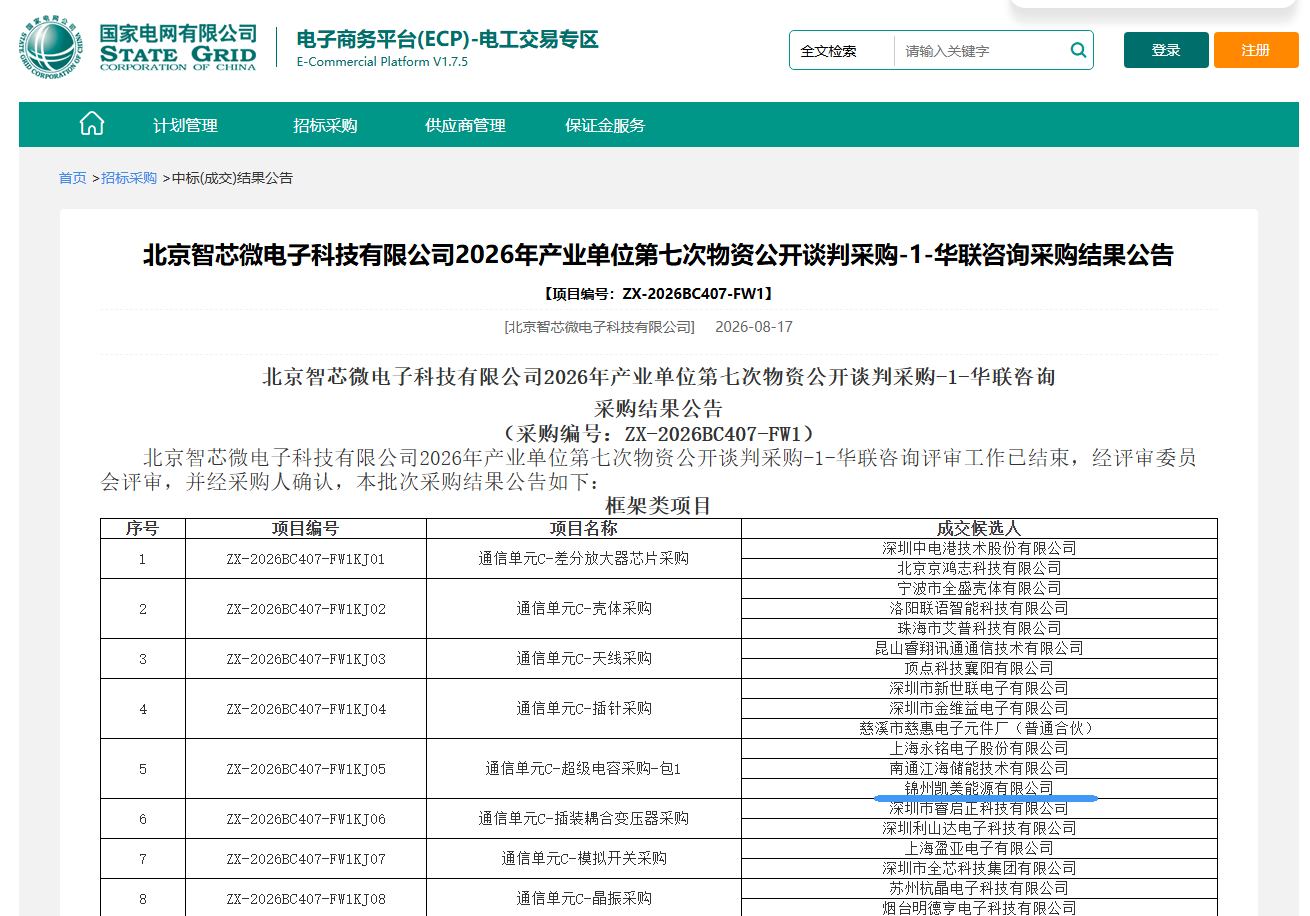Click candidate 北京京鸿志科技有限公司
The height and width of the screenshot is (916, 1310).
pyautogui.click(x=979, y=568)
